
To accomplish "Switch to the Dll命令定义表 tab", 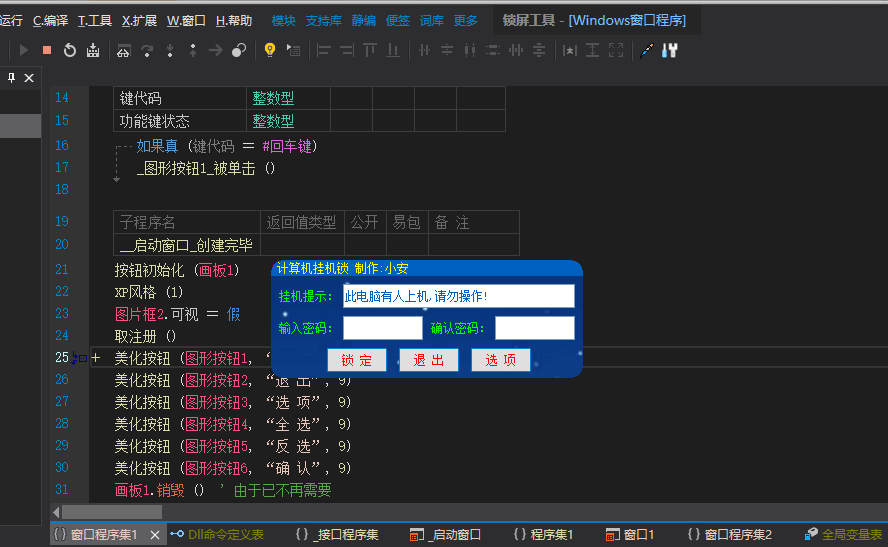I will 217,535.
